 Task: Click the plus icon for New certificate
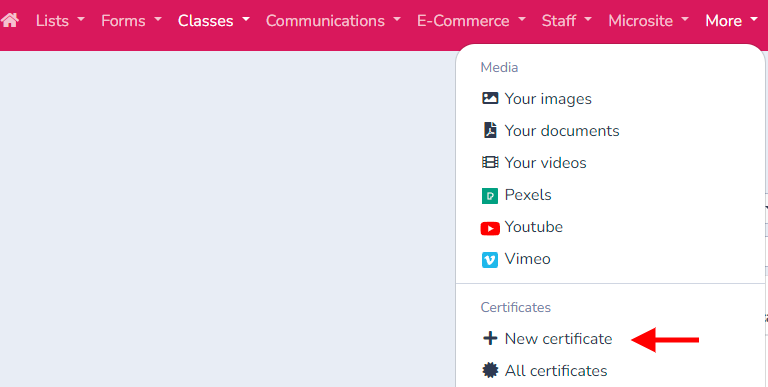click(x=490, y=339)
